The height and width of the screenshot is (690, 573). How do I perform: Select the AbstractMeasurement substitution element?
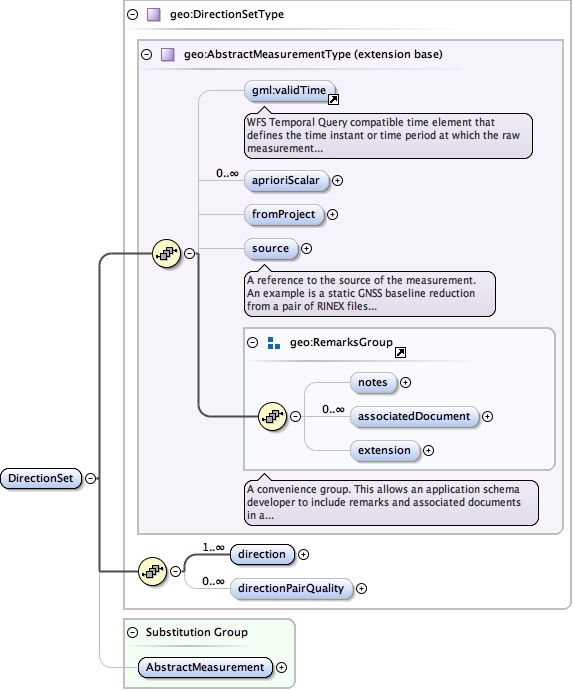pos(205,668)
